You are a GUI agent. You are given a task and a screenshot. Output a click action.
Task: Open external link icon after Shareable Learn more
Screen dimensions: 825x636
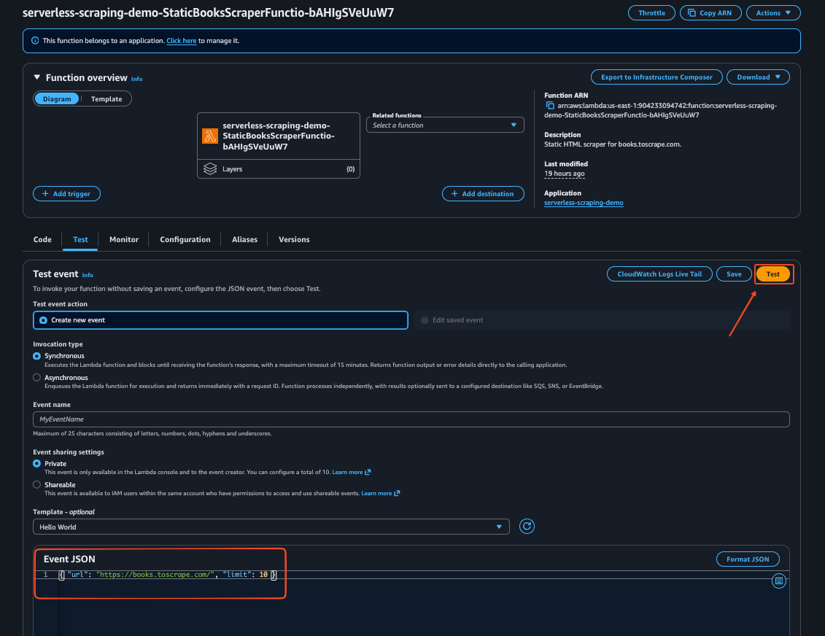pos(397,493)
